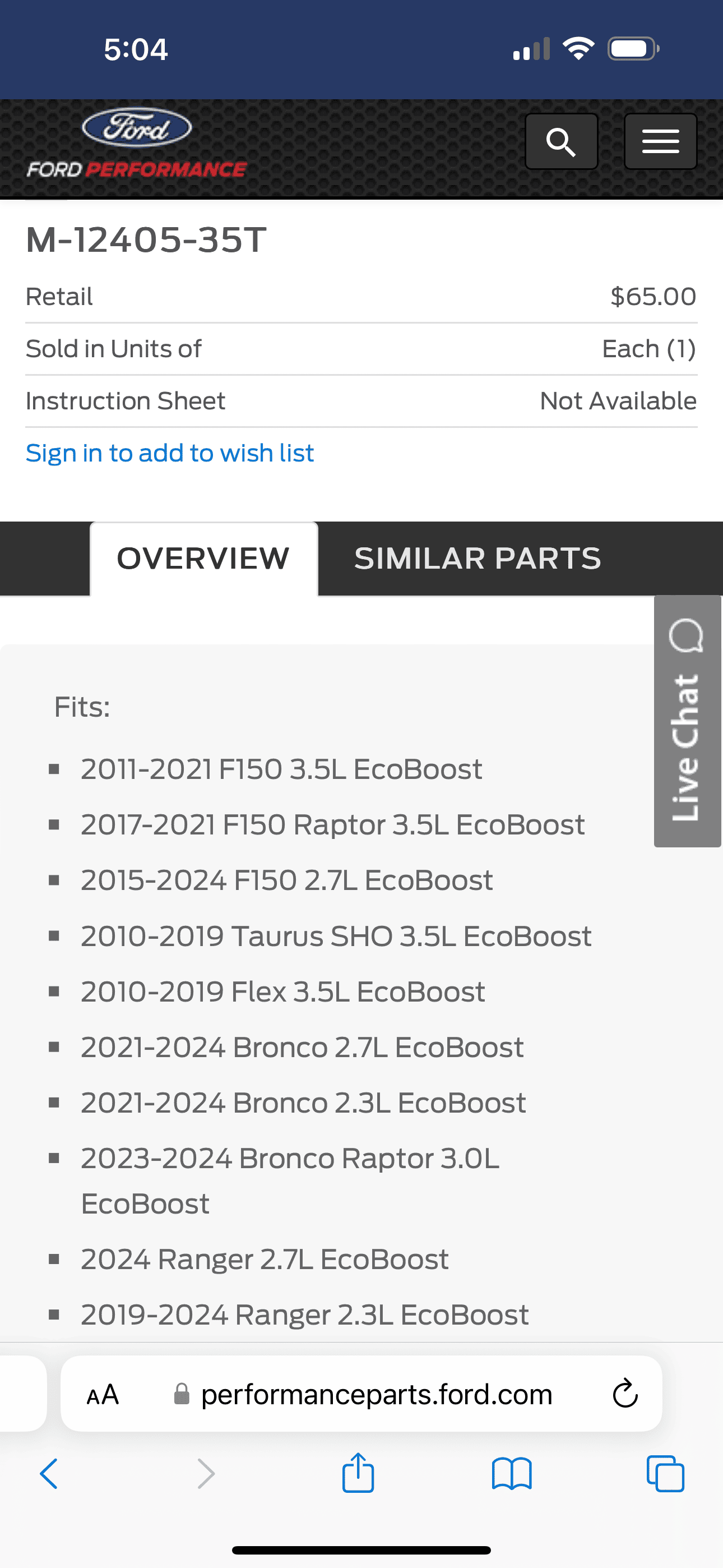Tap the M-12405-35T part number heading
Screen dimensions: 723x1568
coord(146,240)
